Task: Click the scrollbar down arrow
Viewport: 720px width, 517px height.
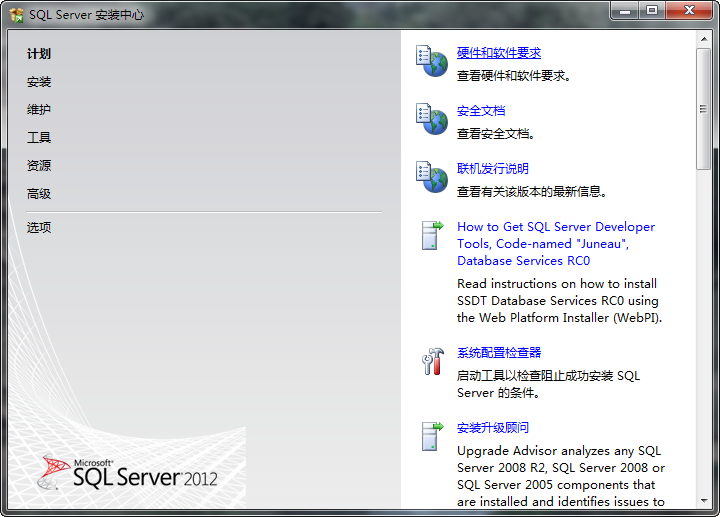Action: pyautogui.click(x=704, y=500)
